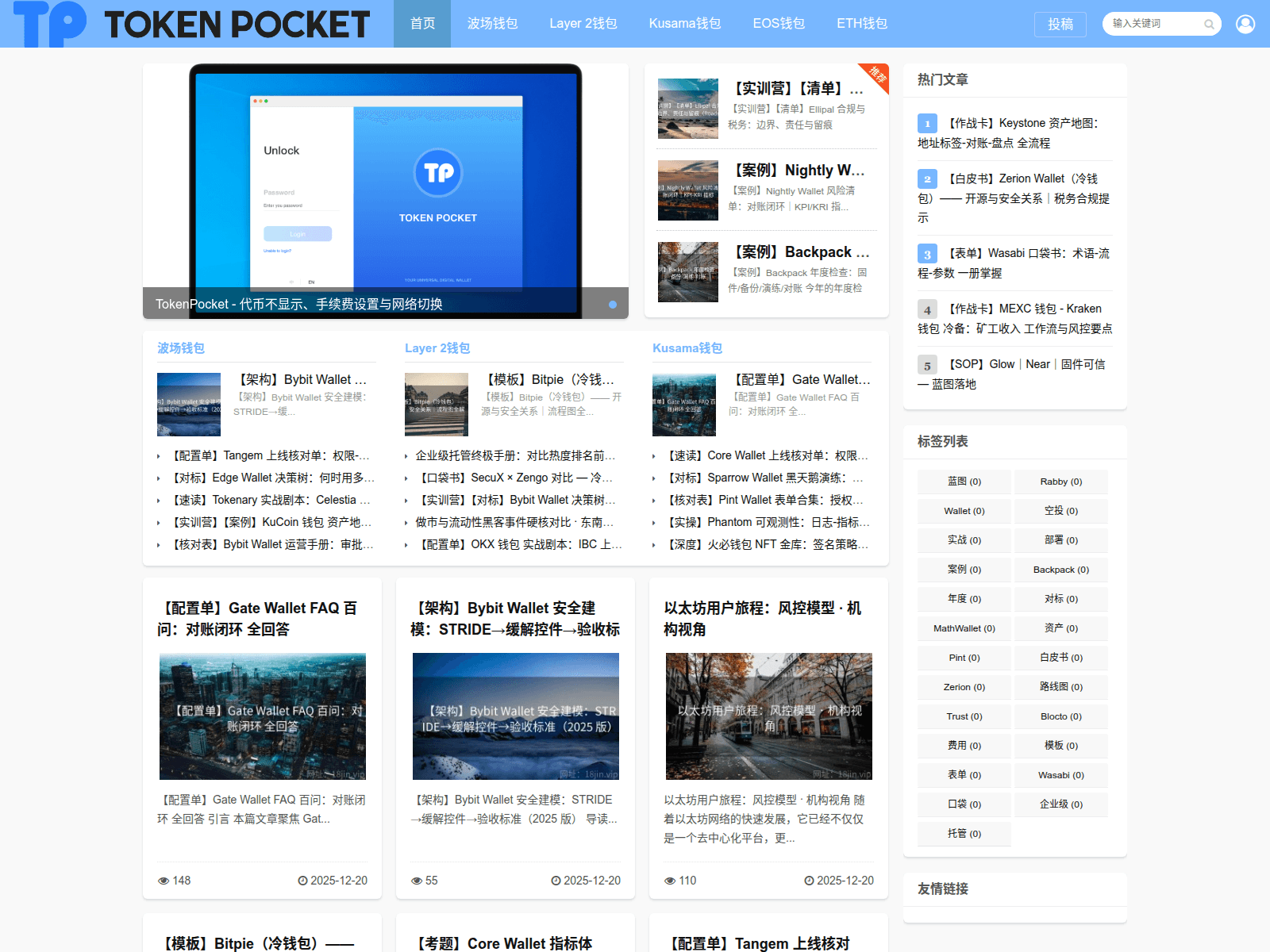This screenshot has height=952, width=1270.
Task: Click rank 1 badge in hot articles
Action: (x=927, y=124)
